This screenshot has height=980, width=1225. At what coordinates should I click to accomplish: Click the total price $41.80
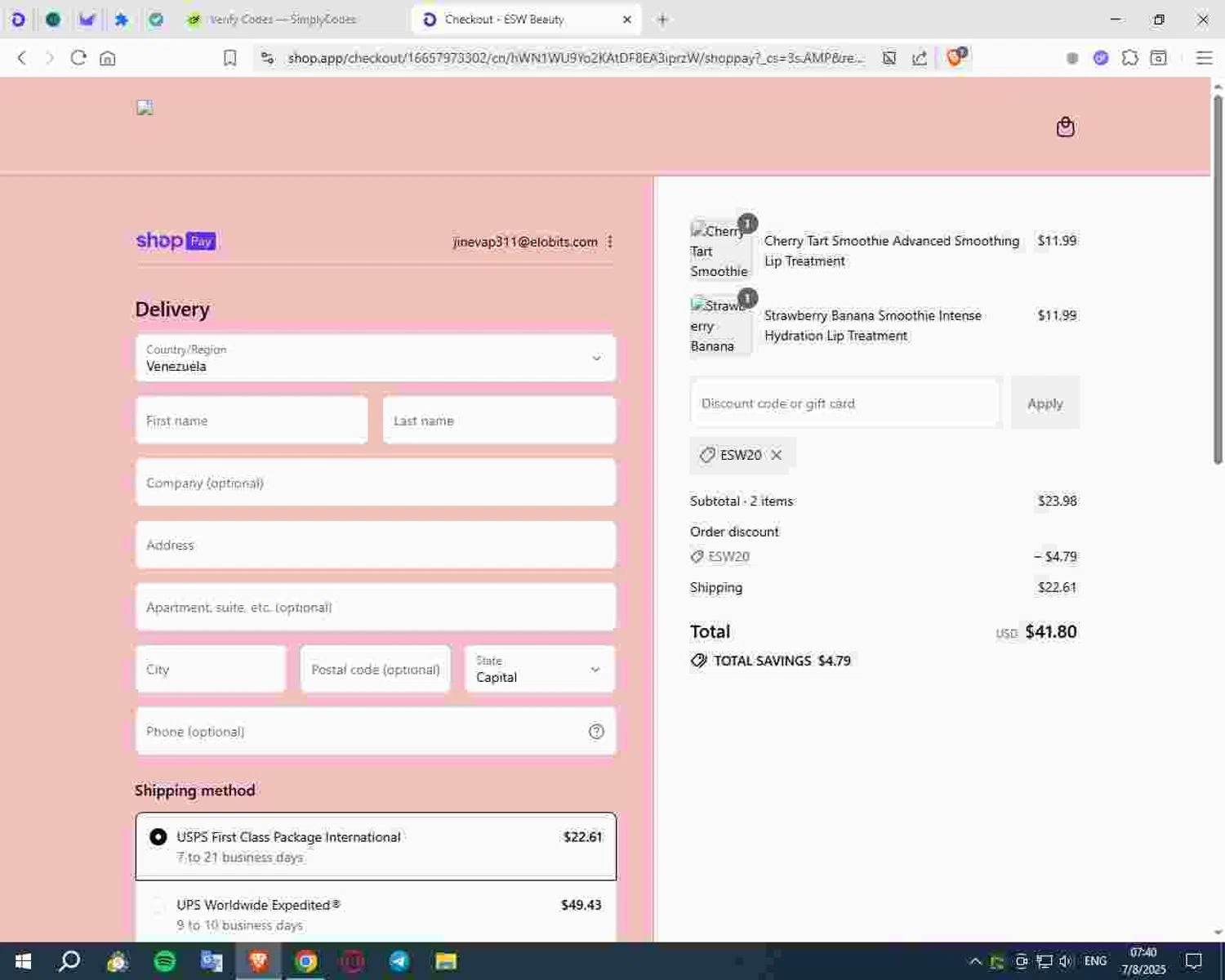coord(1051,631)
